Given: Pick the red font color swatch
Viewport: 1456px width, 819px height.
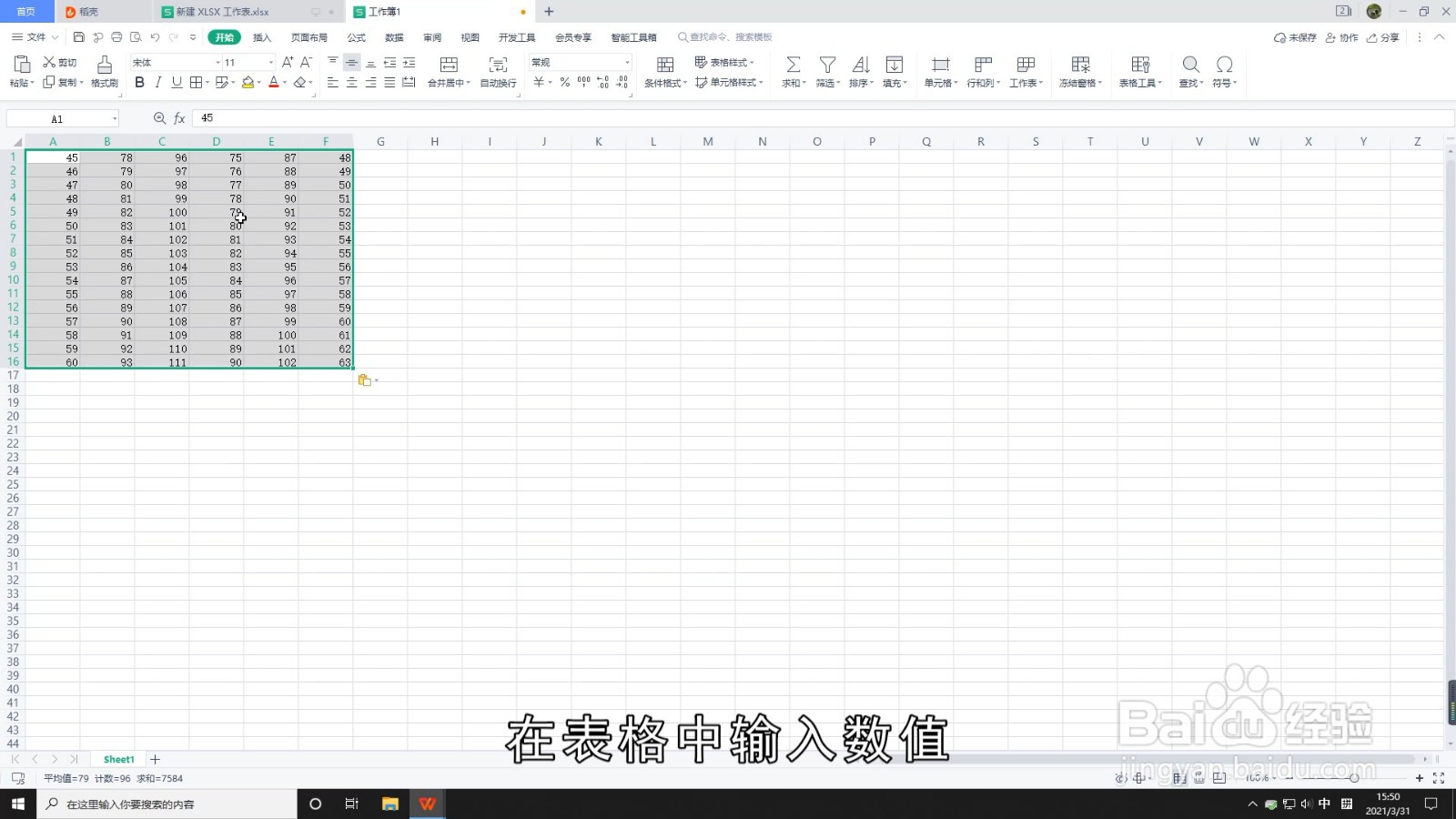Looking at the screenshot, I should 275,82.
